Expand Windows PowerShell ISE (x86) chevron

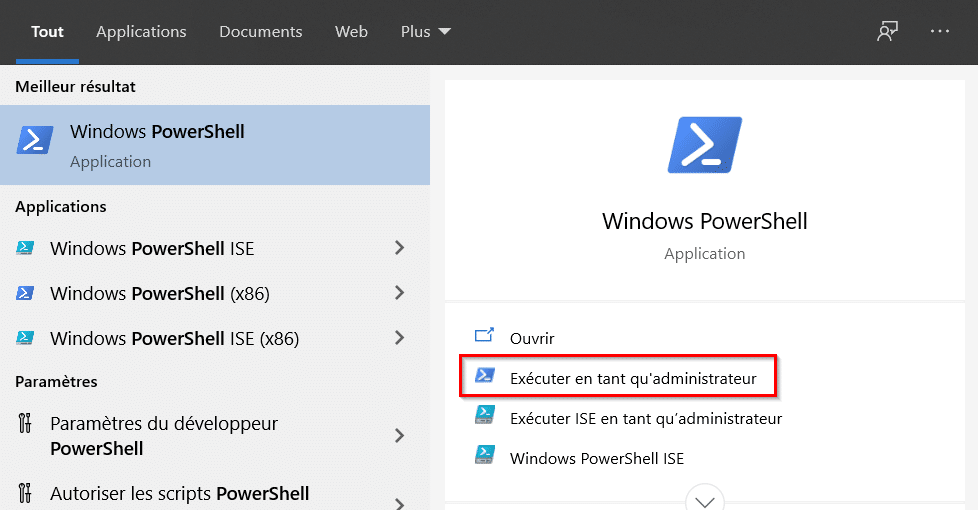click(399, 338)
